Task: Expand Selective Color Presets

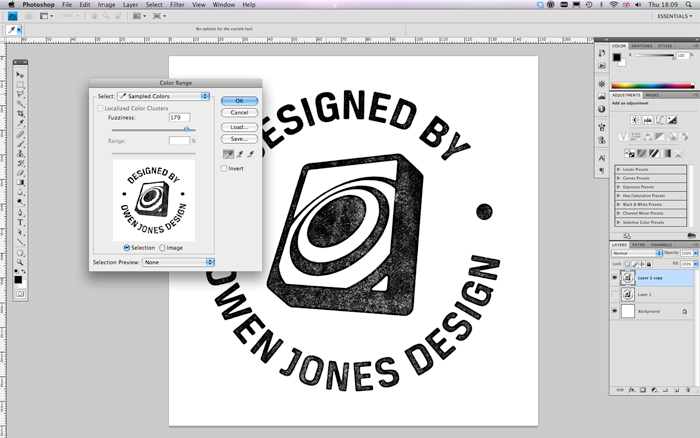Action: pos(619,222)
